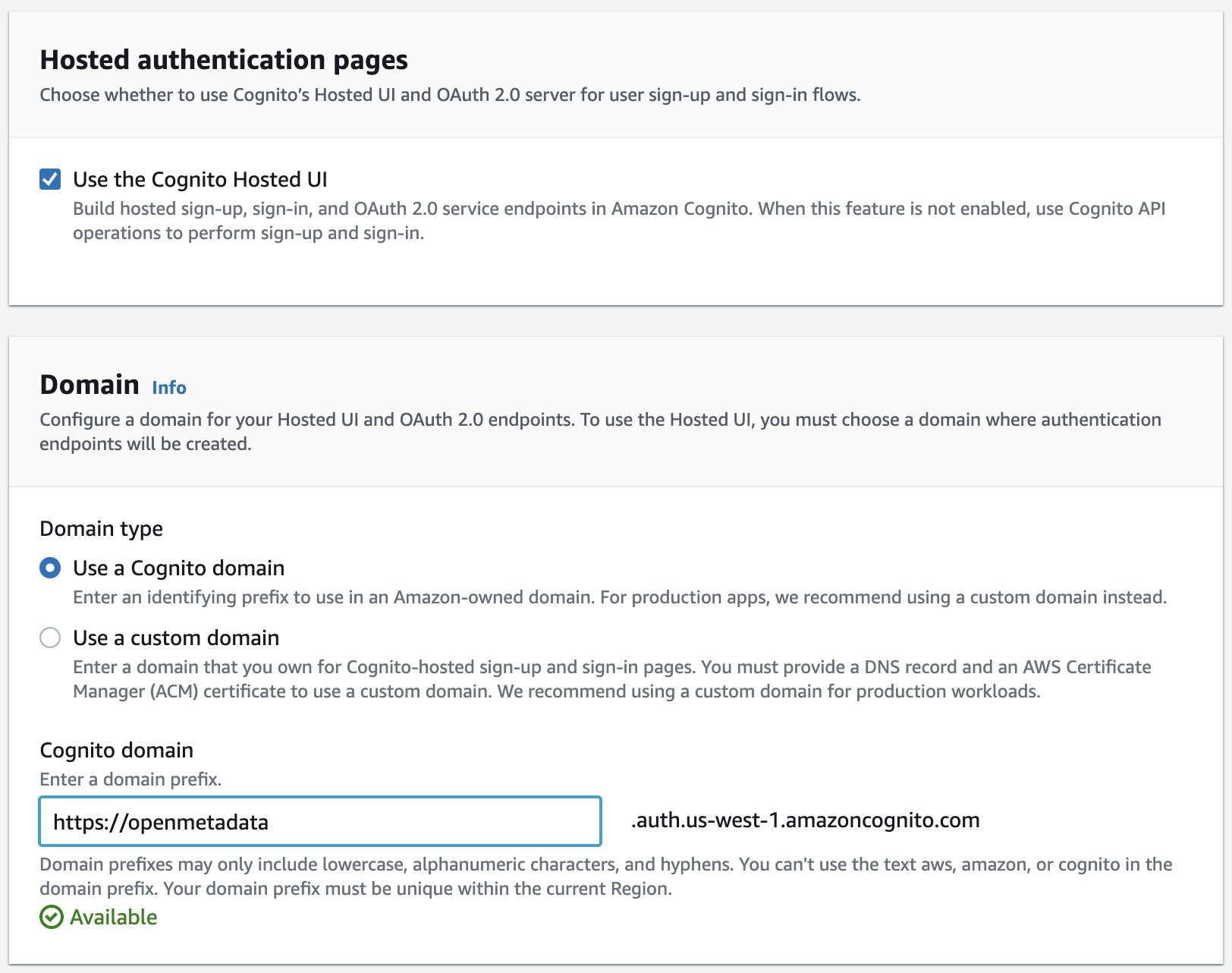The image size is (1232, 973).
Task: Click the Available status text
Action: pyautogui.click(x=112, y=917)
